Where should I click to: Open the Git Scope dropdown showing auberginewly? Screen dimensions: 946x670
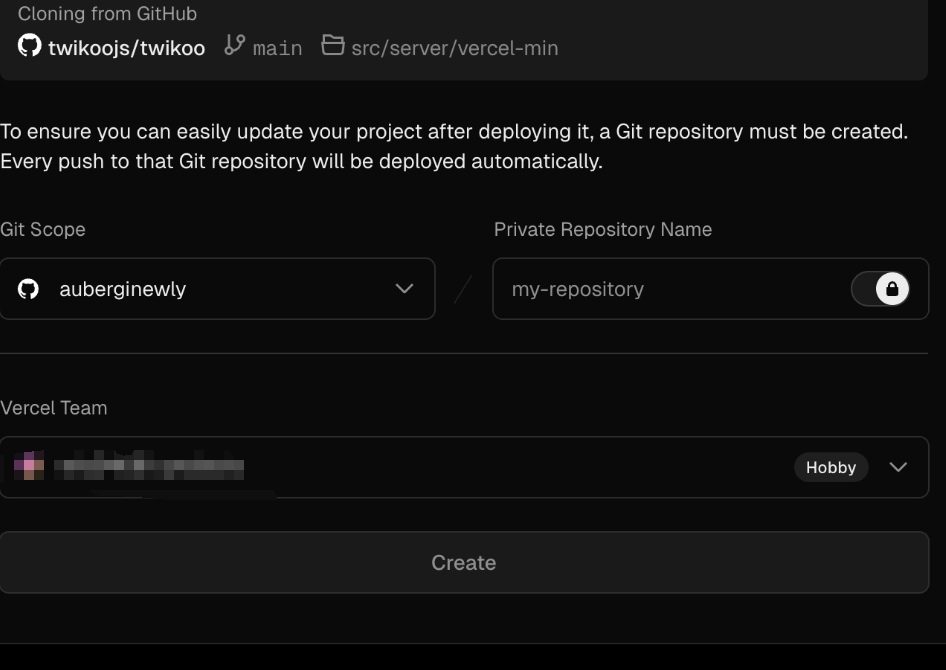click(217, 289)
